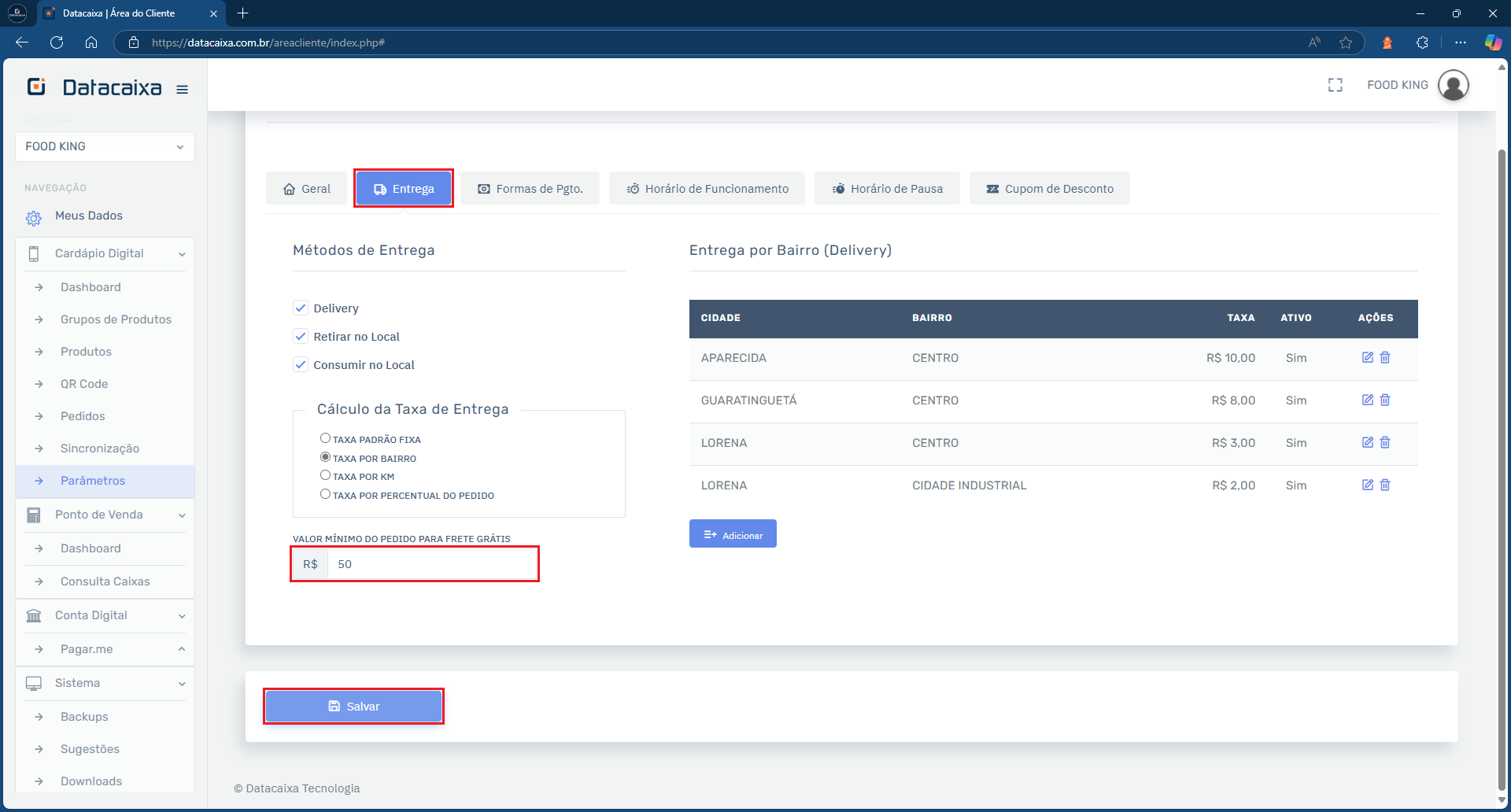1511x812 pixels.
Task: Toggle the sidebar hamburger menu
Action: coord(182,90)
